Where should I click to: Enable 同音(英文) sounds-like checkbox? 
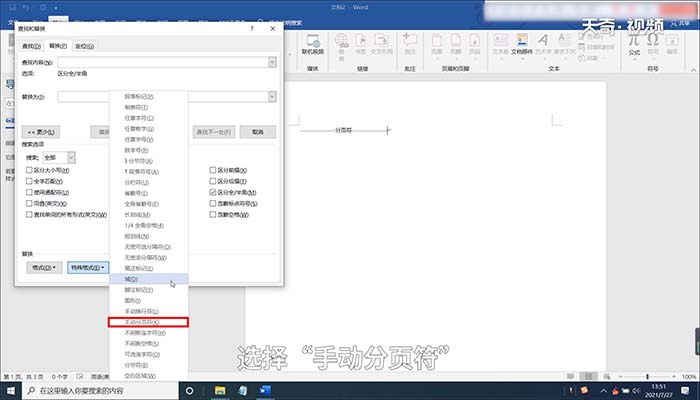pos(29,204)
